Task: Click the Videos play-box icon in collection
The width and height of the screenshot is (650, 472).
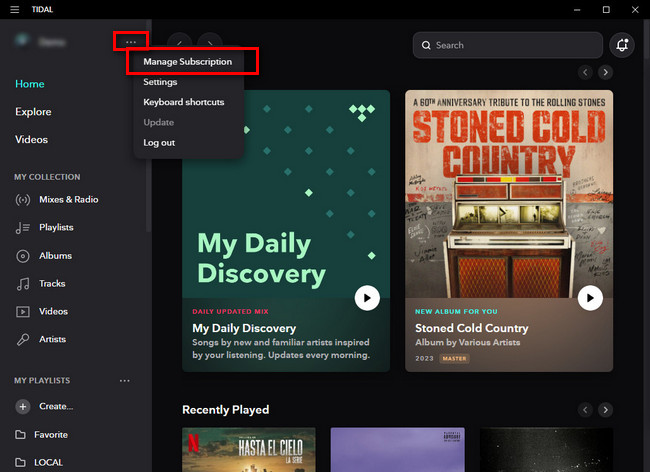Action: (23, 311)
